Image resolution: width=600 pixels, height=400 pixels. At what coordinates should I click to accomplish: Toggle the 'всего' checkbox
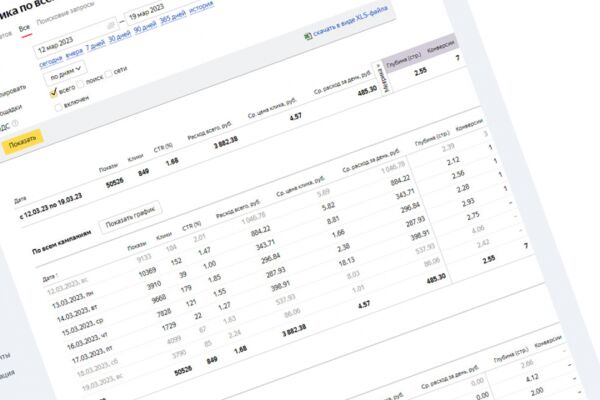pyautogui.click(x=54, y=92)
